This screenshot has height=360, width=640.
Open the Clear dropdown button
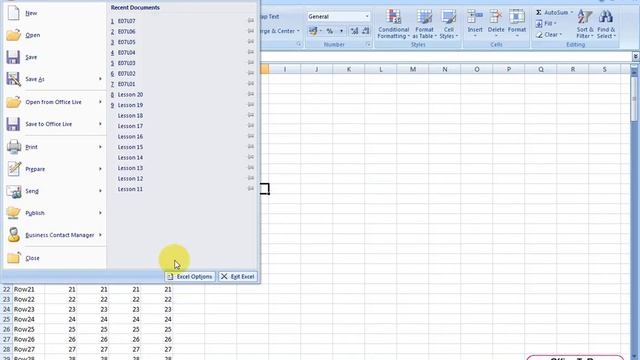(549, 35)
